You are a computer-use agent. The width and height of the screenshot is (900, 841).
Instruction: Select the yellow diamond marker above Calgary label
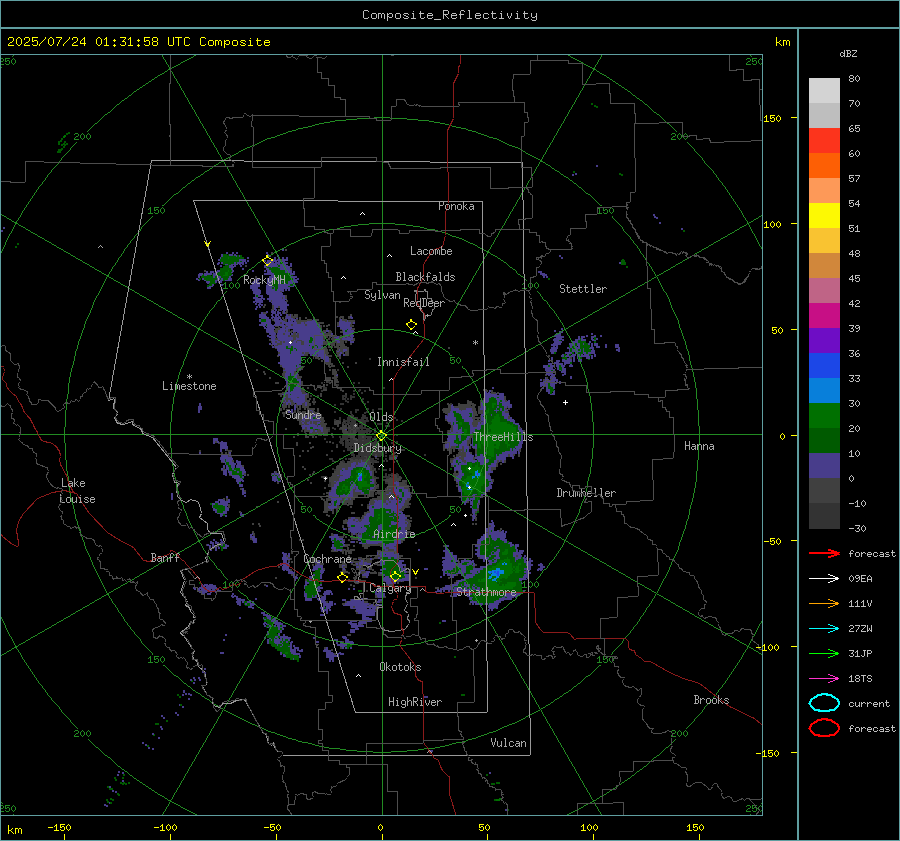pos(395,576)
